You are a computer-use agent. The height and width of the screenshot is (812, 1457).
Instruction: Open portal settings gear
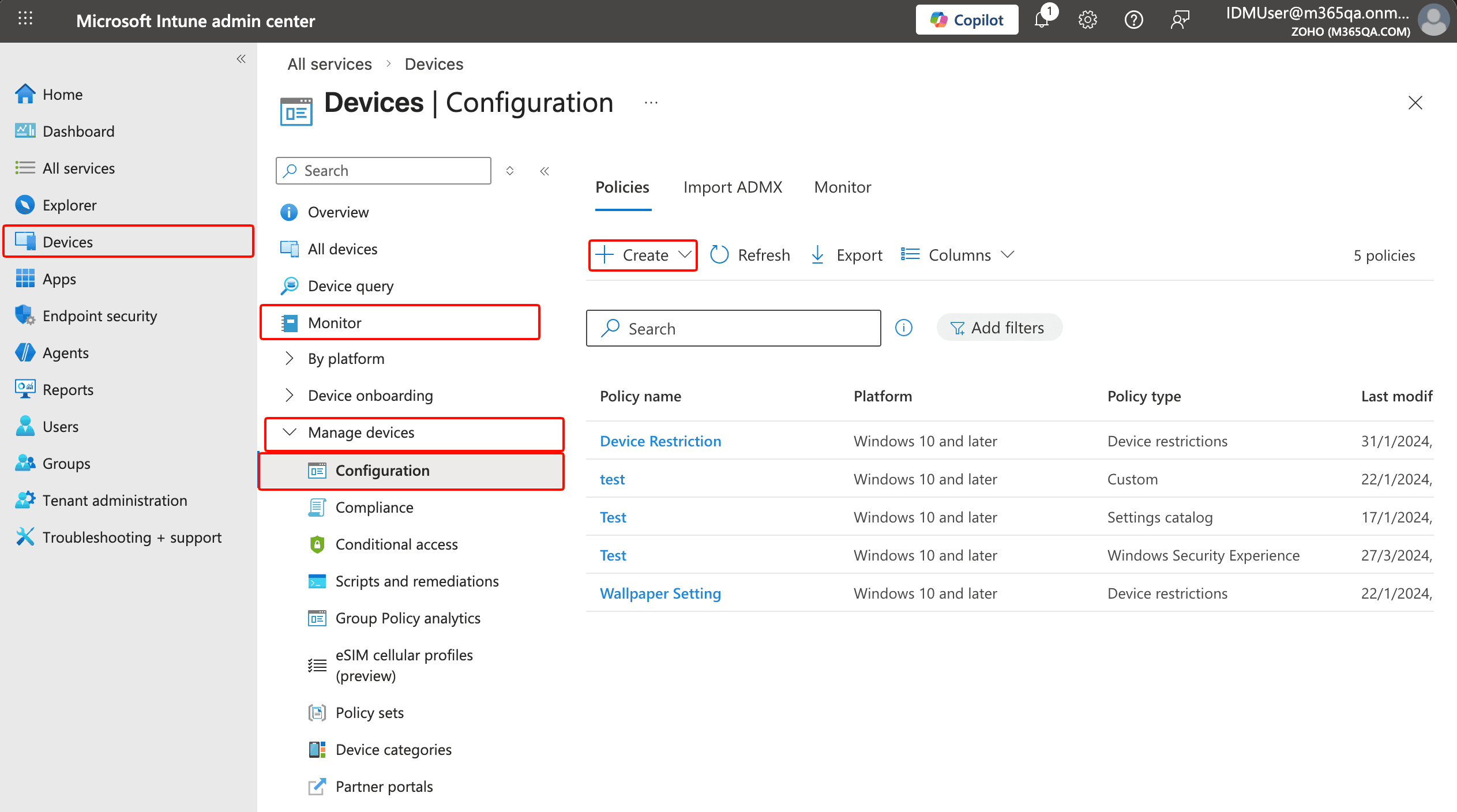(1088, 19)
